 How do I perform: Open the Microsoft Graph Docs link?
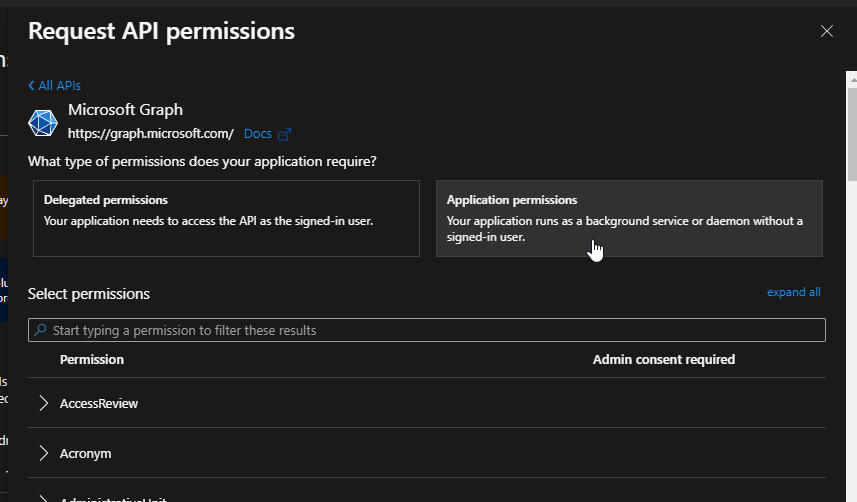[257, 133]
